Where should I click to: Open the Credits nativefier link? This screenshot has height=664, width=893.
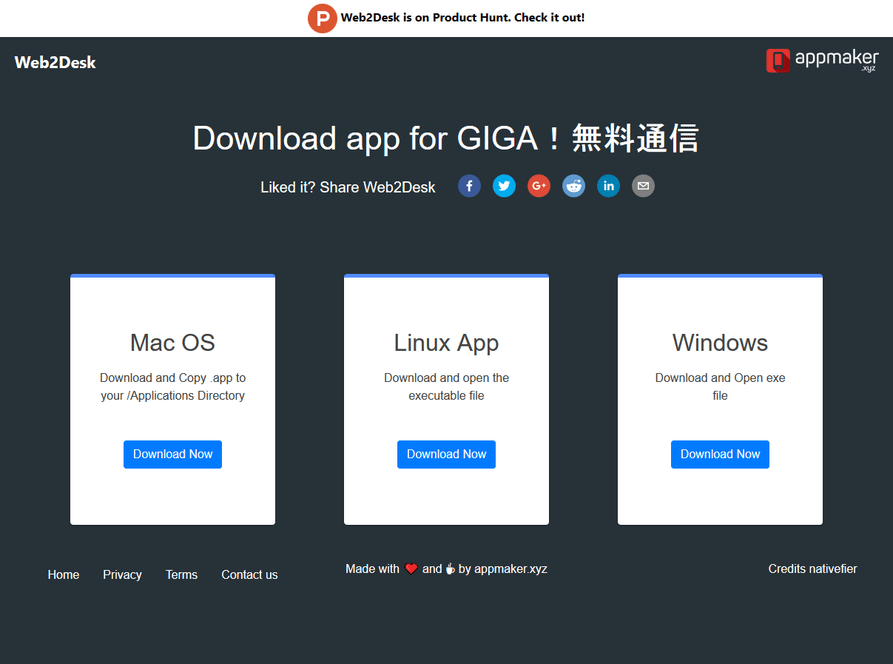pos(812,569)
